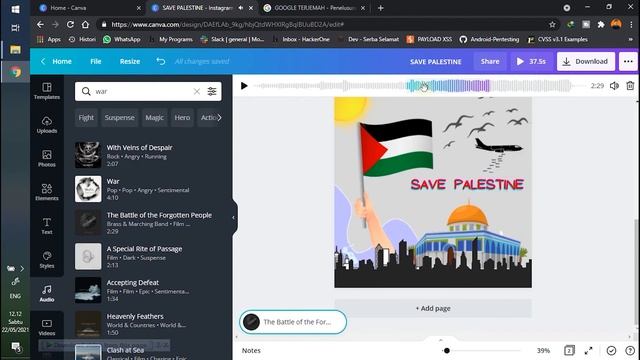Open File Explorer in the taskbar
The height and width of the screenshot is (360, 640).
(15, 50)
